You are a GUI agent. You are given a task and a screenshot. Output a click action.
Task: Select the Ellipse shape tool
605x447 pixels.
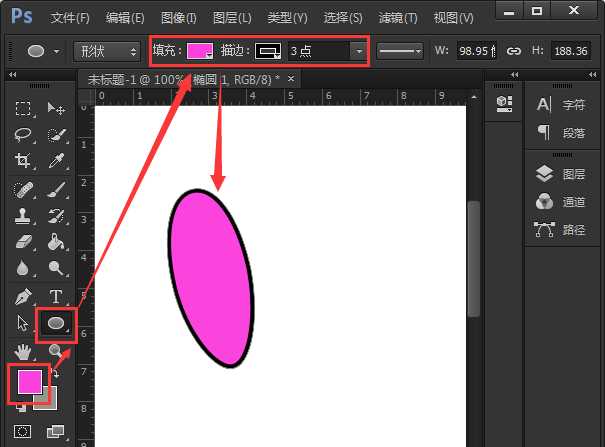pos(55,323)
